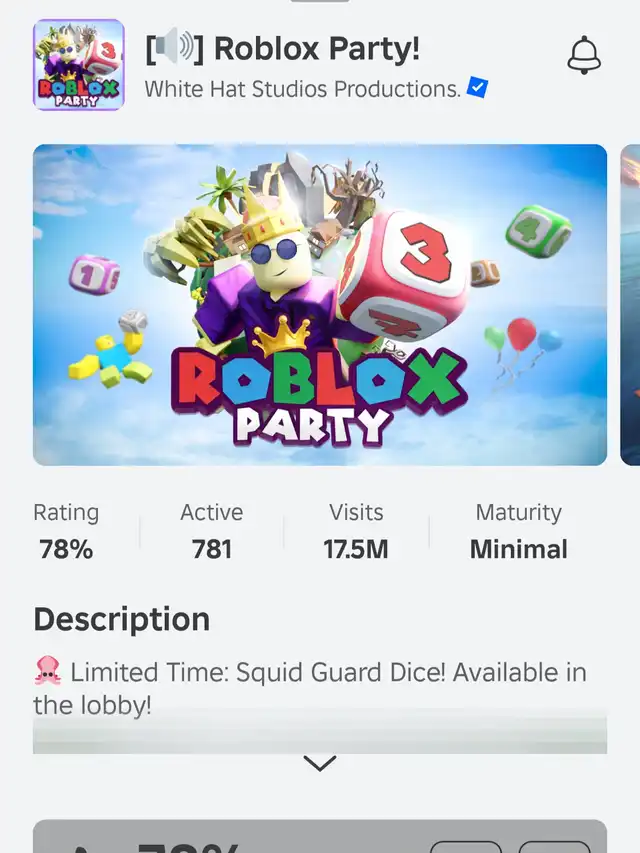Tap the Rating 78% stat
Screen dimensions: 640x853
click(x=66, y=531)
